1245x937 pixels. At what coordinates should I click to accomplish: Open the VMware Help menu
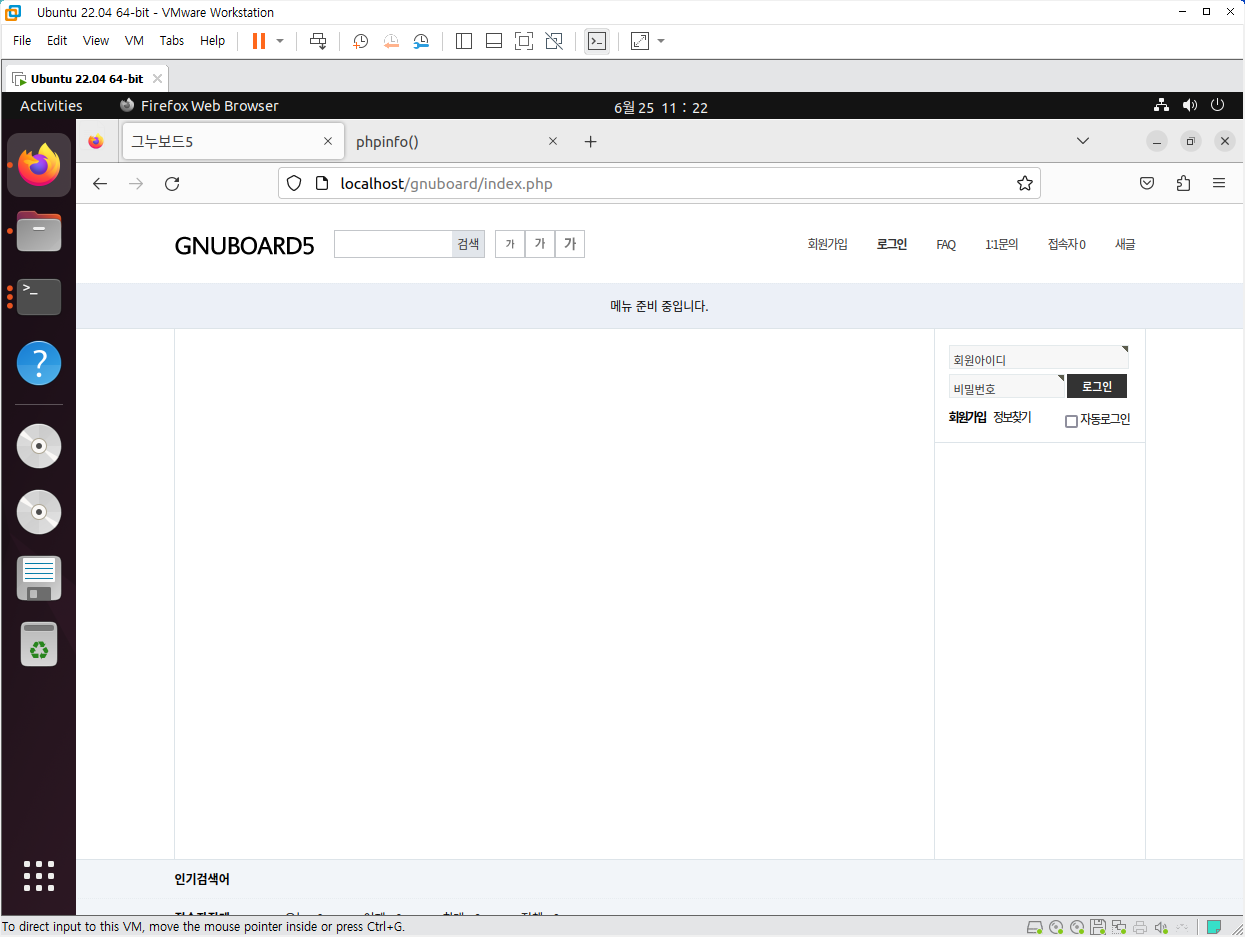coord(213,41)
